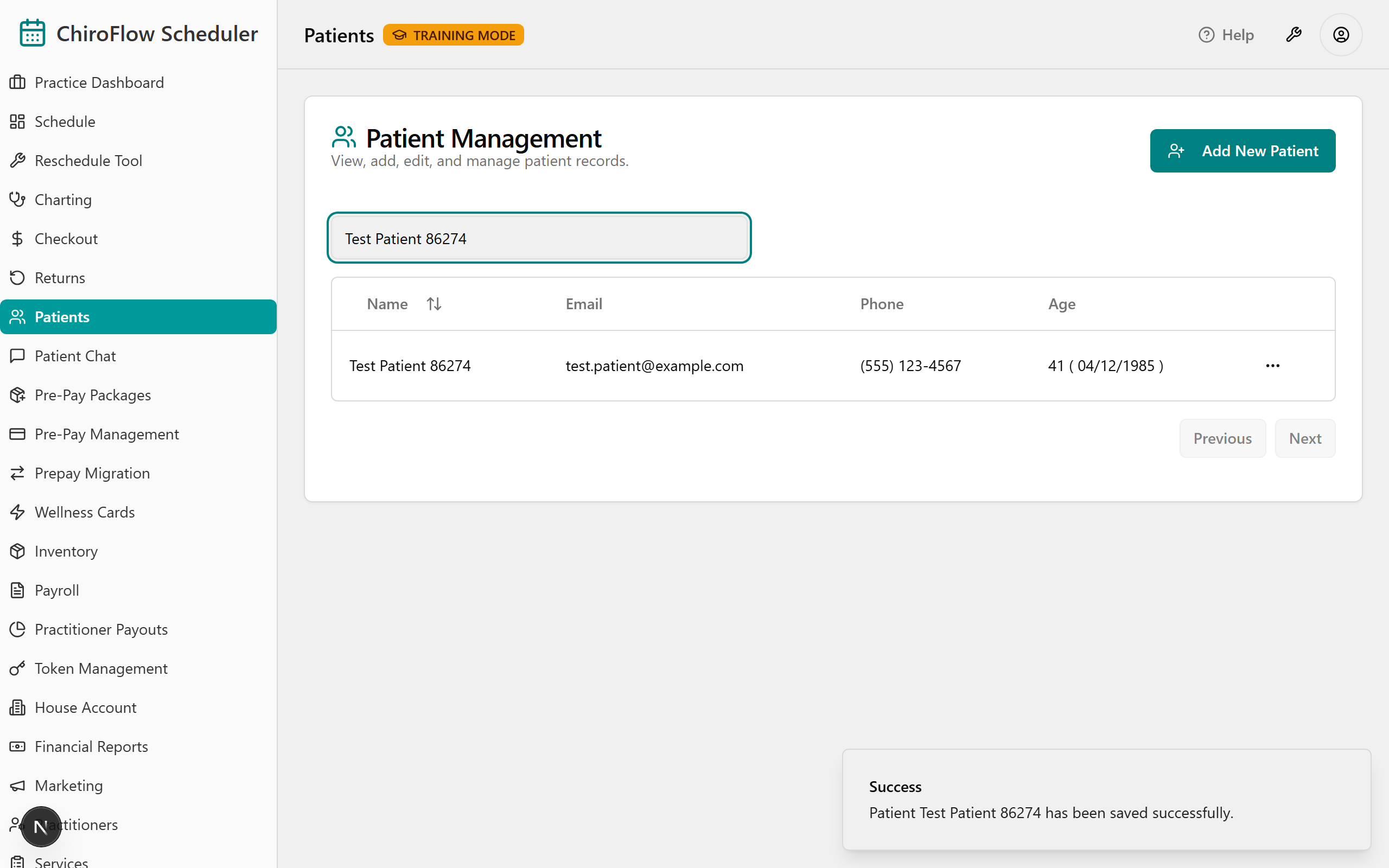1389x868 pixels.
Task: Open the user profile avatar icon
Action: point(1341,34)
